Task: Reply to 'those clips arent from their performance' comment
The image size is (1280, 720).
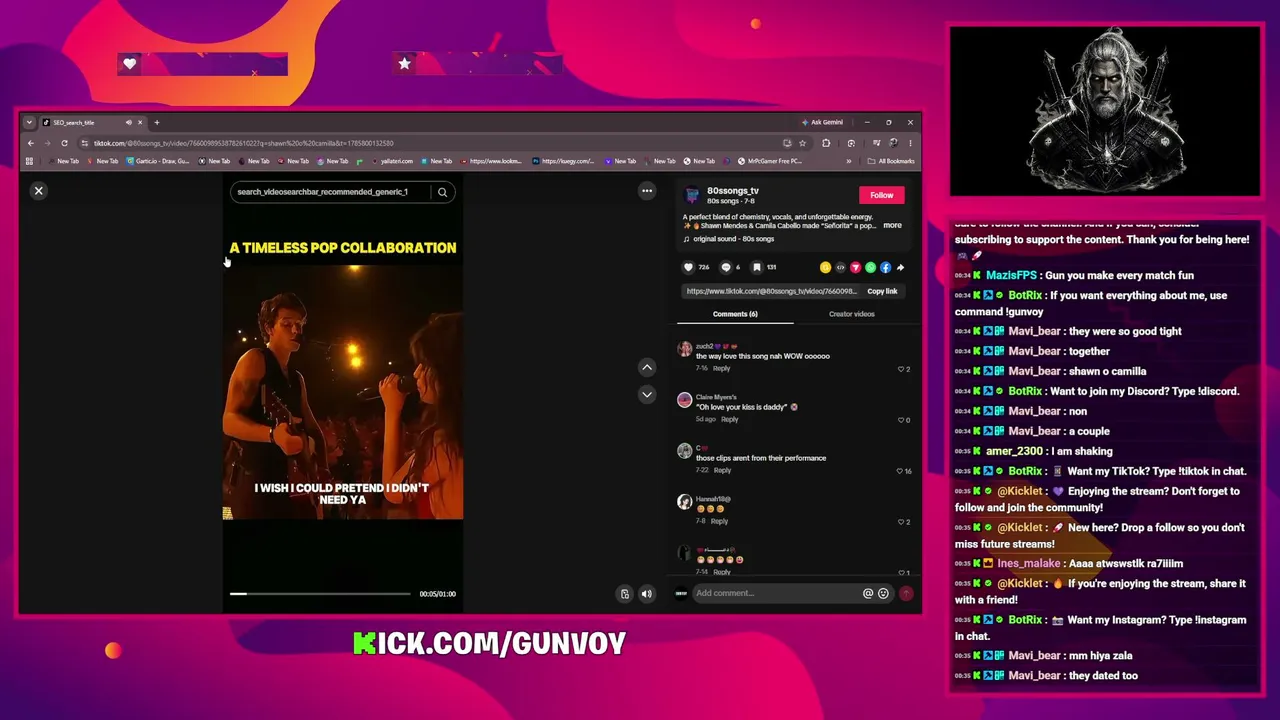Action: point(721,470)
